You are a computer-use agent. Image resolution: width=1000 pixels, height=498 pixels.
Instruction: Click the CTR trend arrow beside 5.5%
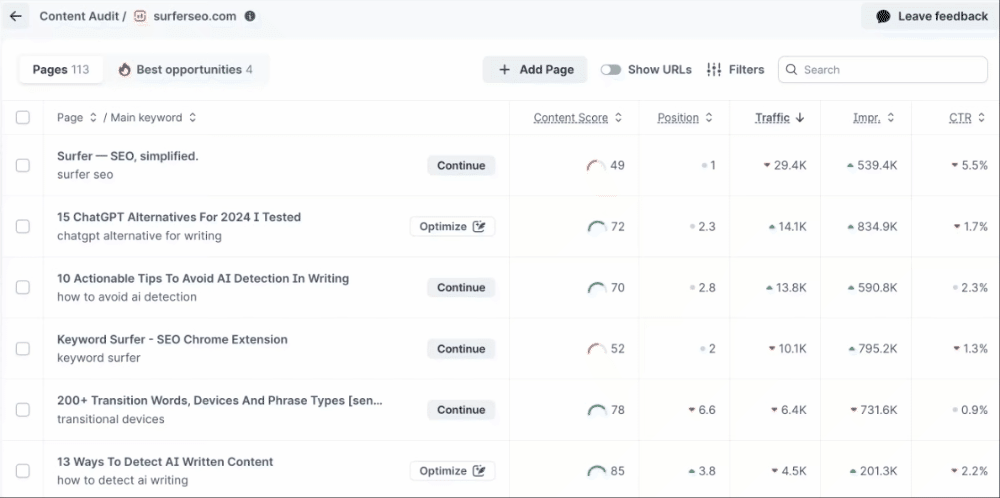click(x=955, y=166)
